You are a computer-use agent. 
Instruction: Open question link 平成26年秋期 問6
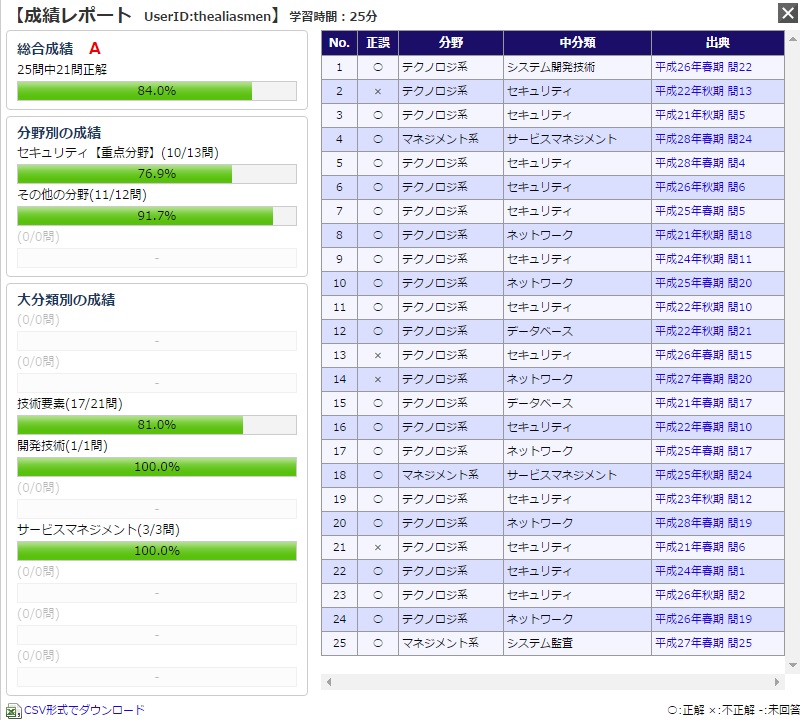(700, 187)
